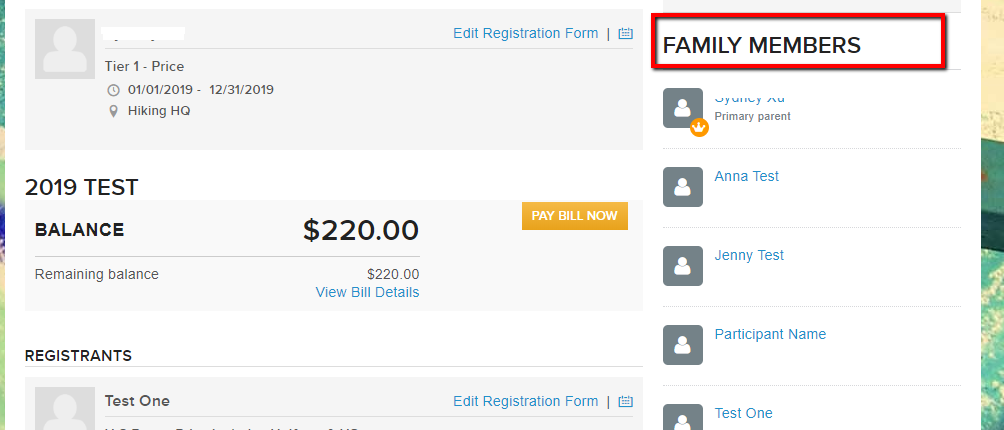The image size is (1004, 430).
Task: Open View Bill Details link
Action: (x=368, y=292)
